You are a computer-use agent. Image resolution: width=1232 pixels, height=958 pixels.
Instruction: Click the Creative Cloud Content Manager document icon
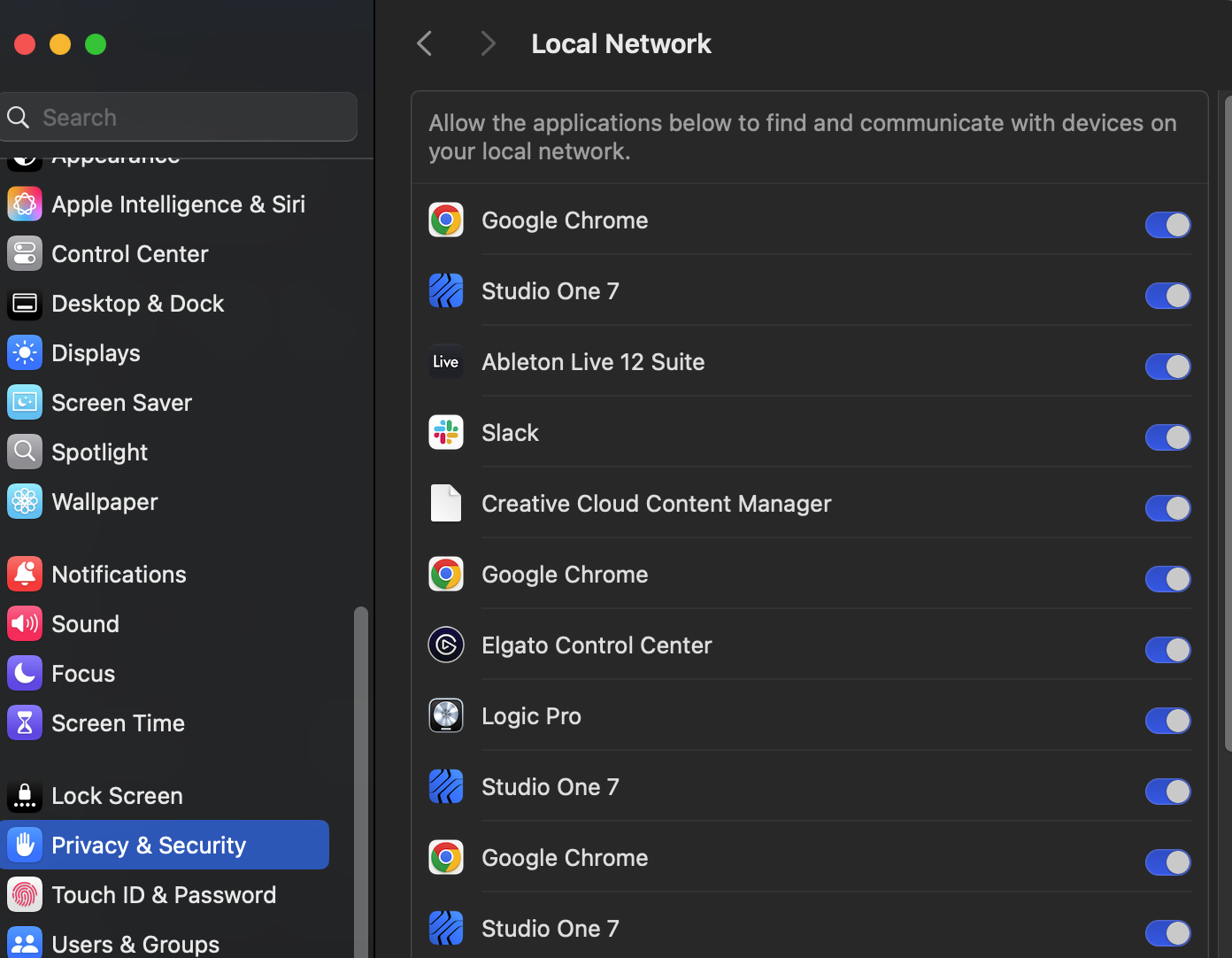tap(446, 503)
